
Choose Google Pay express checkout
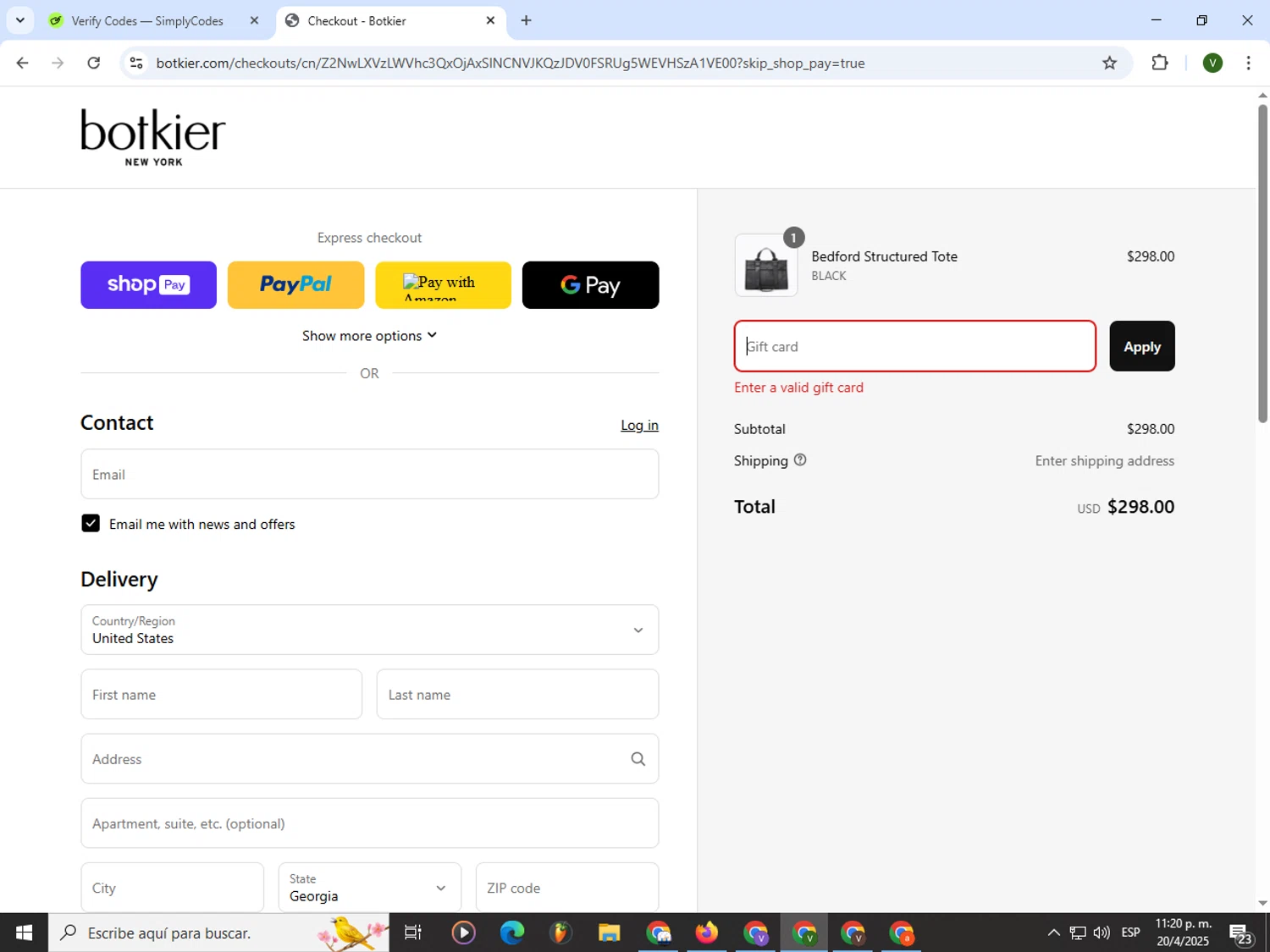pos(590,285)
